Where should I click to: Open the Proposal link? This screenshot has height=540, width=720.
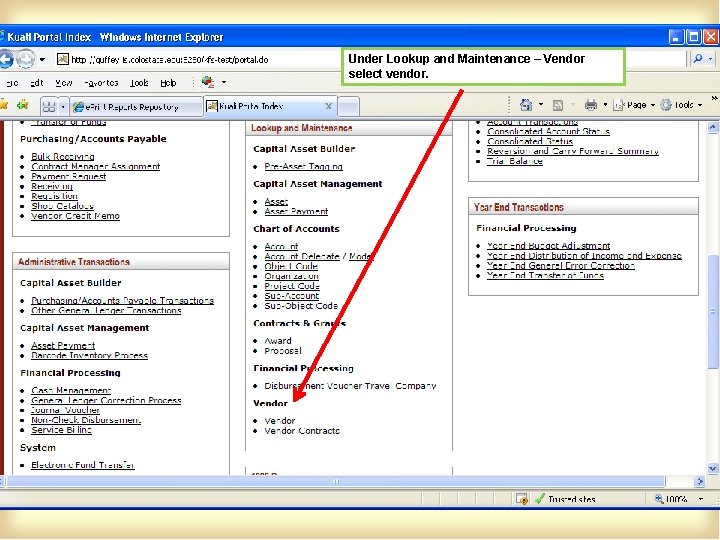click(283, 351)
